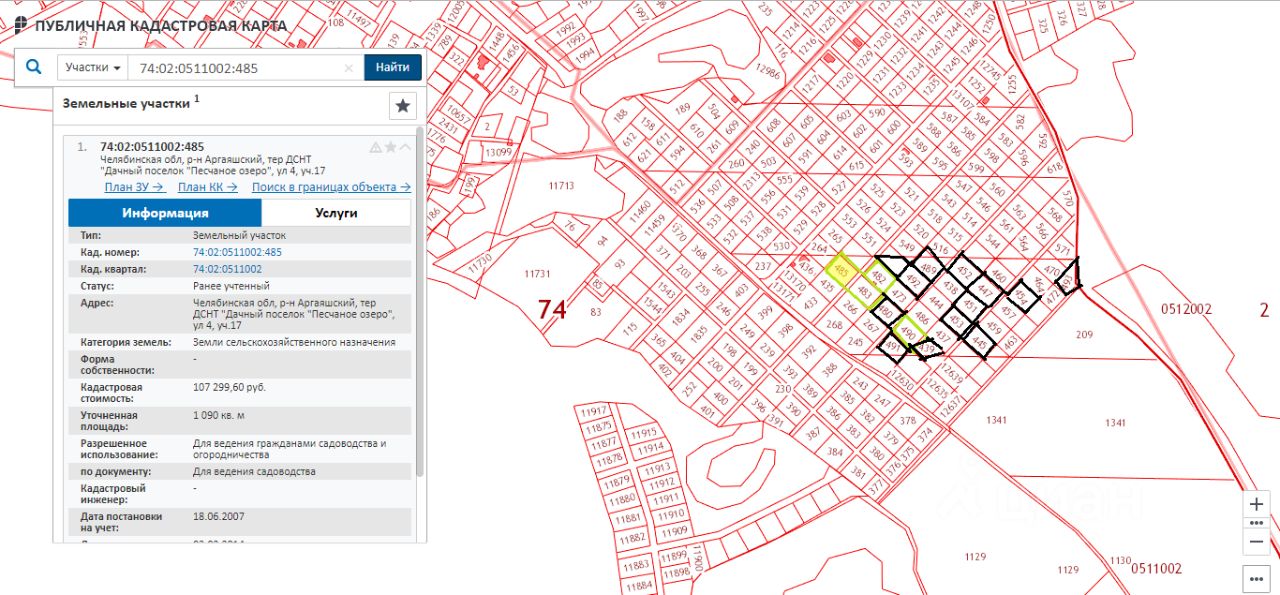Select the result heading 74:02:0511002:485
Image resolution: width=1280 pixels, height=595 pixels.
click(x=152, y=147)
